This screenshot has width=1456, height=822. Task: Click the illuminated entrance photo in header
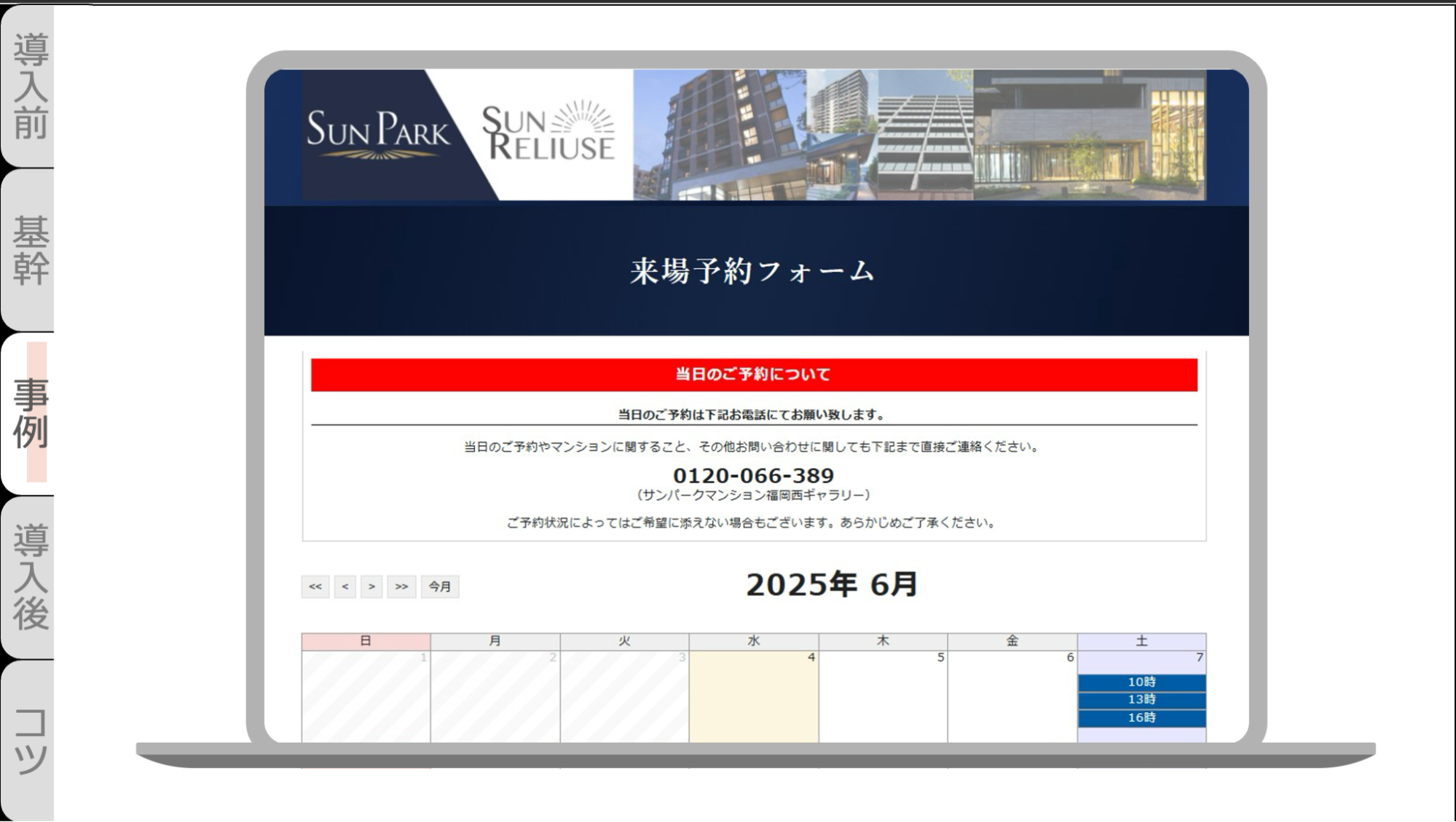click(x=1090, y=135)
